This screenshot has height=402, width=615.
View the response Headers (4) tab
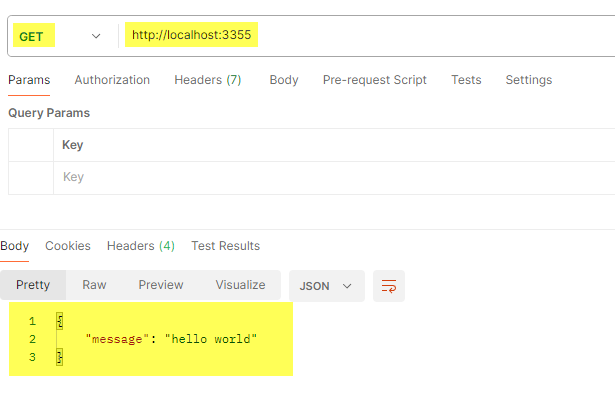pos(140,246)
